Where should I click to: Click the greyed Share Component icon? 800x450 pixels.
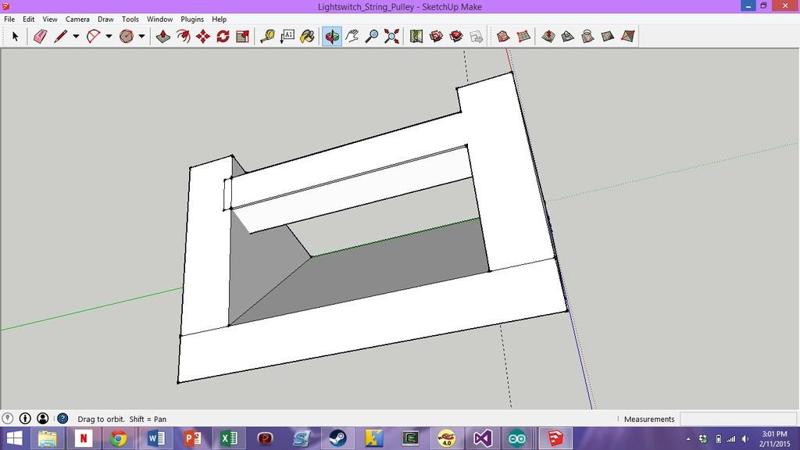[476, 36]
